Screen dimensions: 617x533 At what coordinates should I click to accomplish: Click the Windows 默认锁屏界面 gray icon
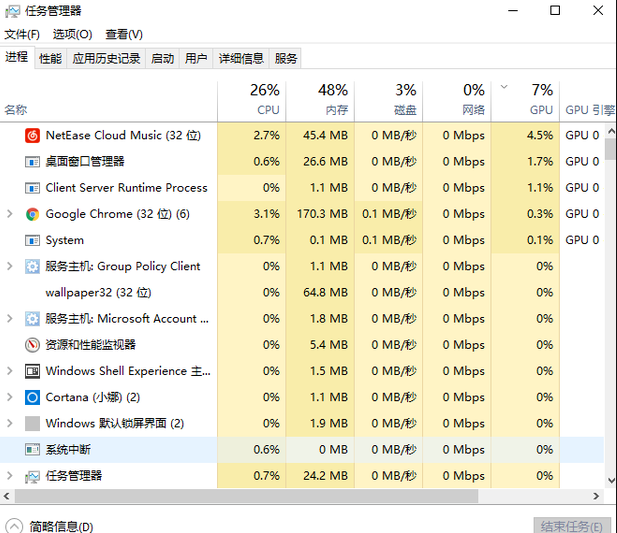(x=32, y=424)
